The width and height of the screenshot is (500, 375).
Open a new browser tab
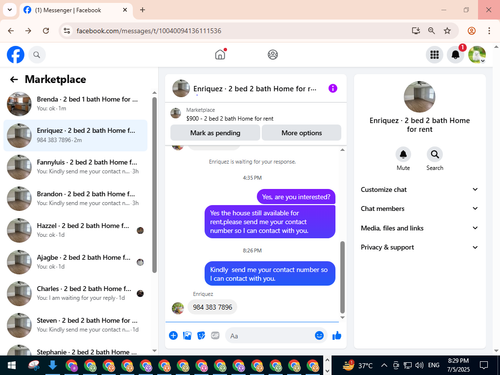[x=142, y=10]
